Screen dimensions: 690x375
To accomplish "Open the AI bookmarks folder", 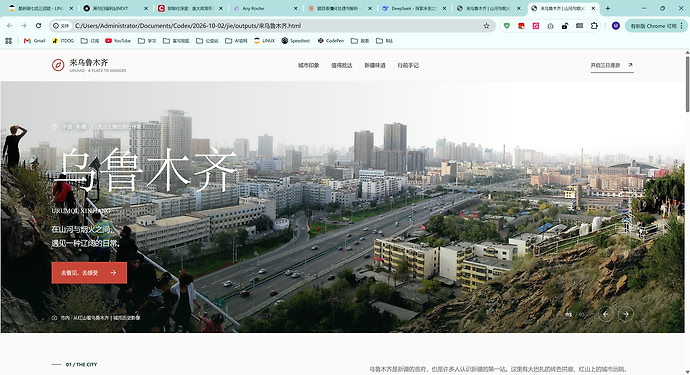I will [236, 40].
